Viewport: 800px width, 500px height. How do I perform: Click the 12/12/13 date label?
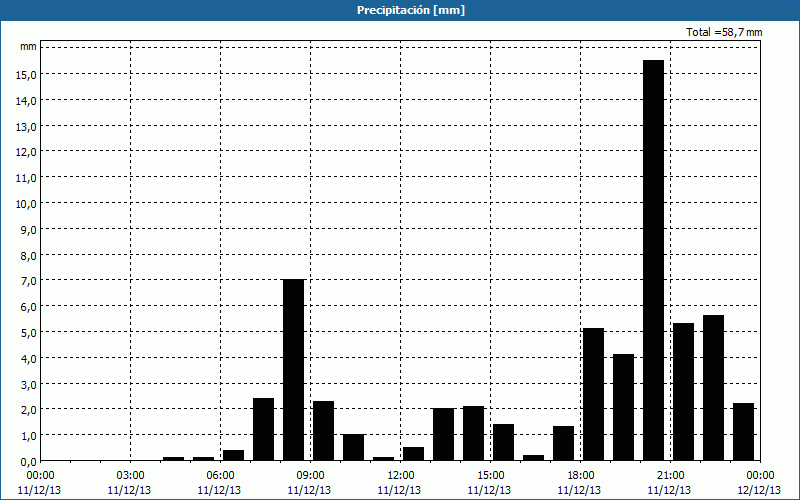coord(760,490)
